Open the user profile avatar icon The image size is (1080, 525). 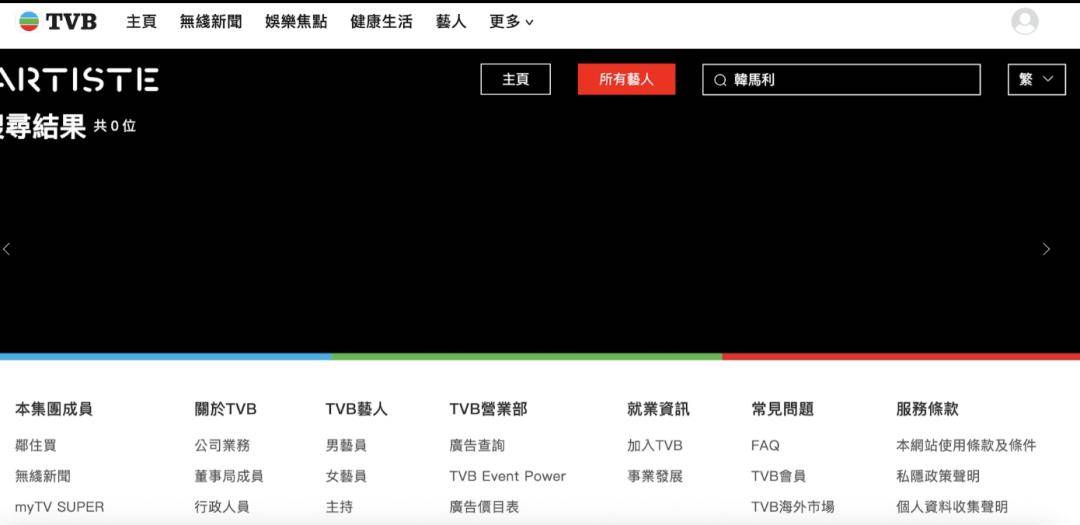[x=1024, y=21]
